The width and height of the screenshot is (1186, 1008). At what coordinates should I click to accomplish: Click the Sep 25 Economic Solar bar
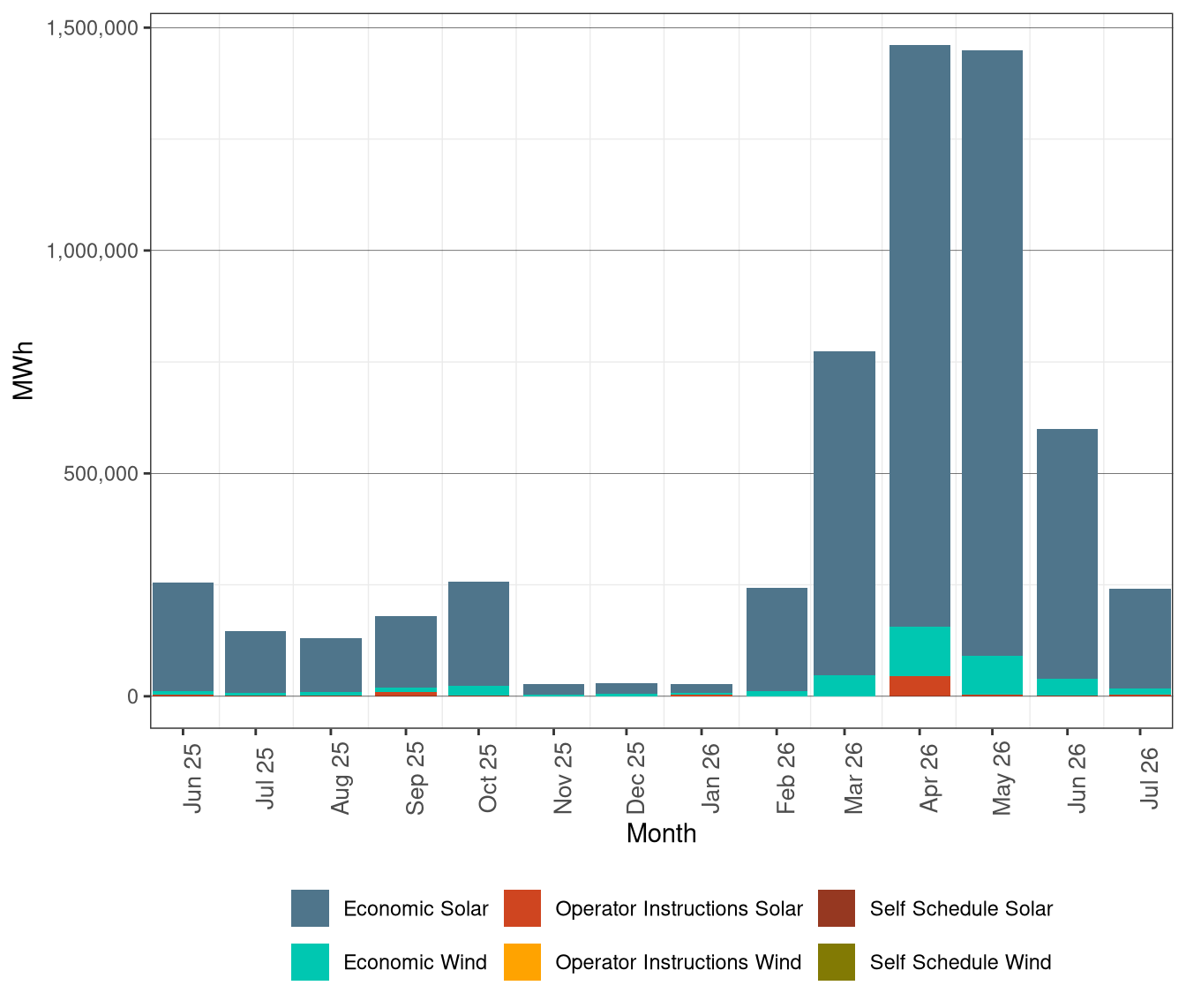[406, 651]
